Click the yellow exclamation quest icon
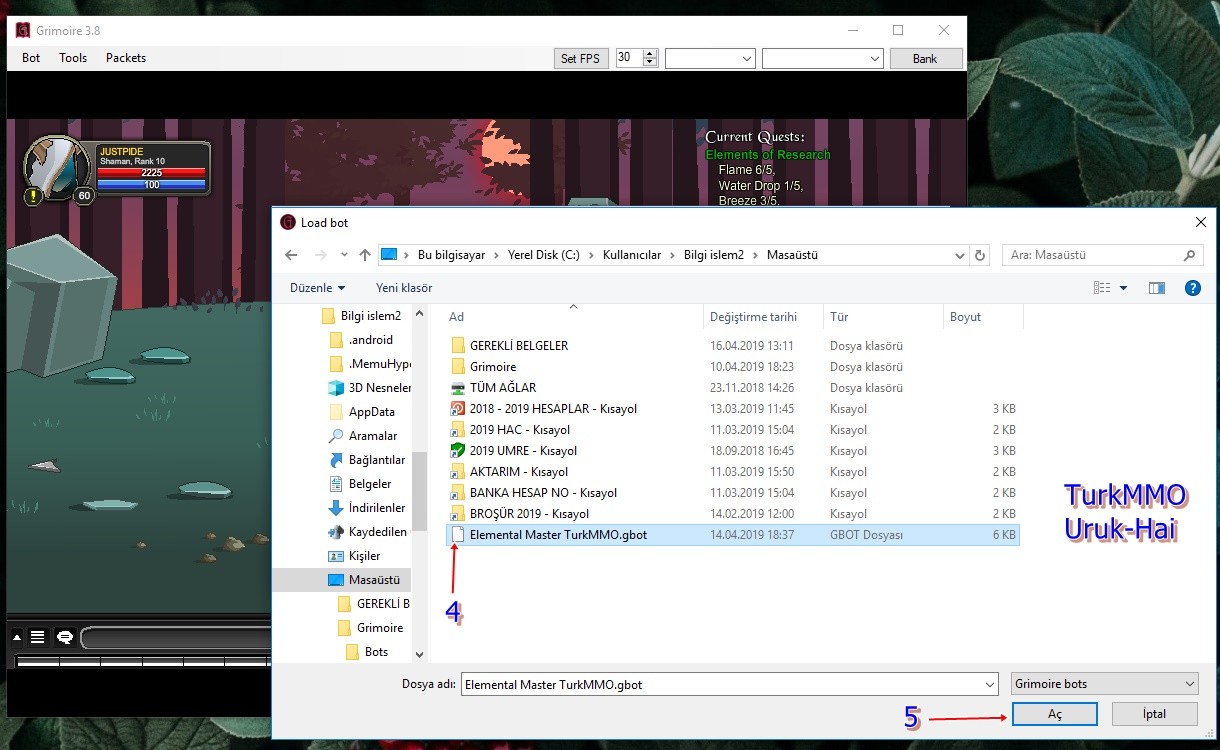Viewport: 1220px width, 750px height. (33, 195)
